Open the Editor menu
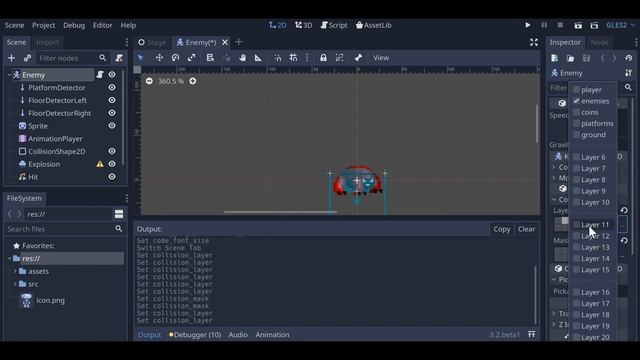Screen dimensions: 640x360 pyautogui.click(x=102, y=25)
